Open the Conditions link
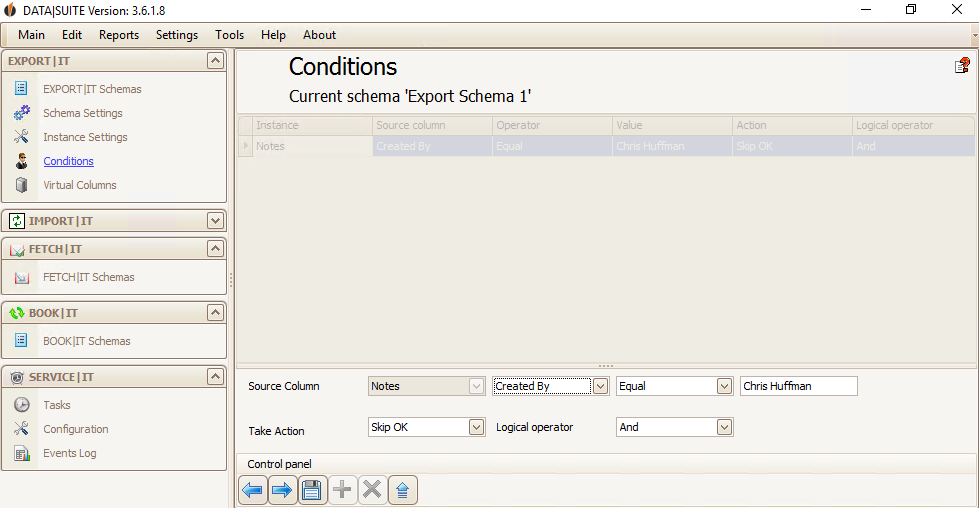This screenshot has height=508, width=979. [x=68, y=161]
